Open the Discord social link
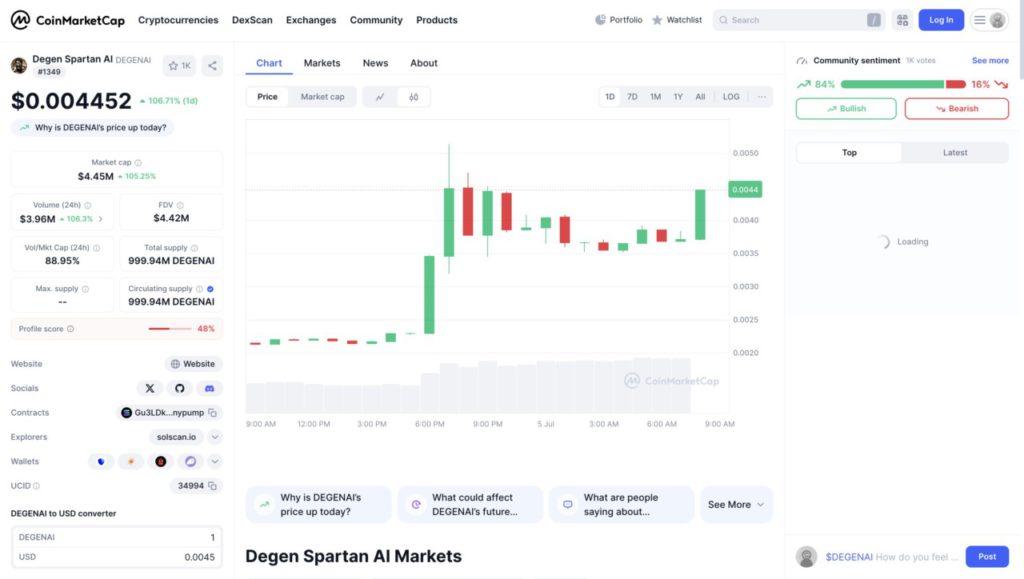This screenshot has height=579, width=1024. (x=209, y=388)
